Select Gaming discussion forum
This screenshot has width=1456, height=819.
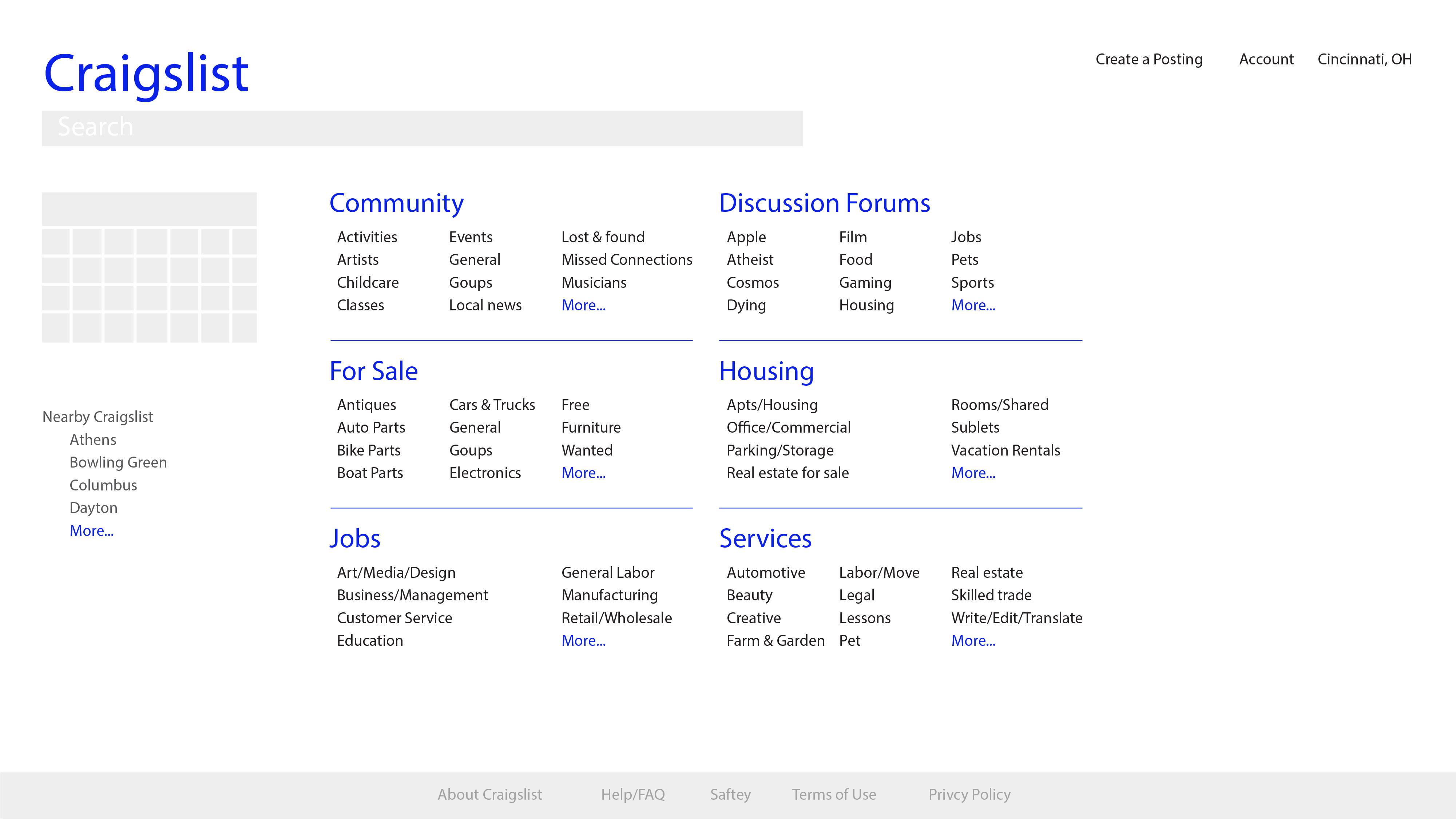pos(864,283)
